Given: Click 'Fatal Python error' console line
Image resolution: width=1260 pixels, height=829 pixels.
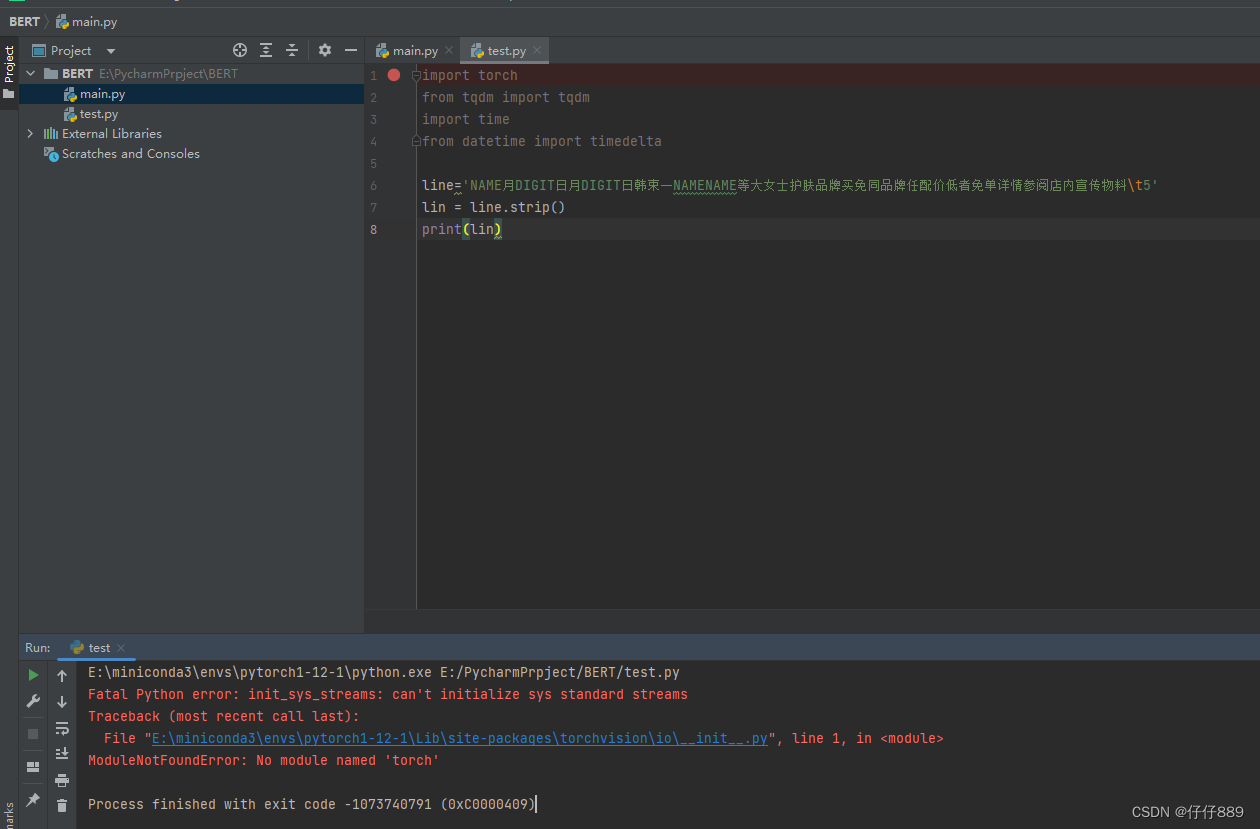Looking at the screenshot, I should click(x=388, y=694).
